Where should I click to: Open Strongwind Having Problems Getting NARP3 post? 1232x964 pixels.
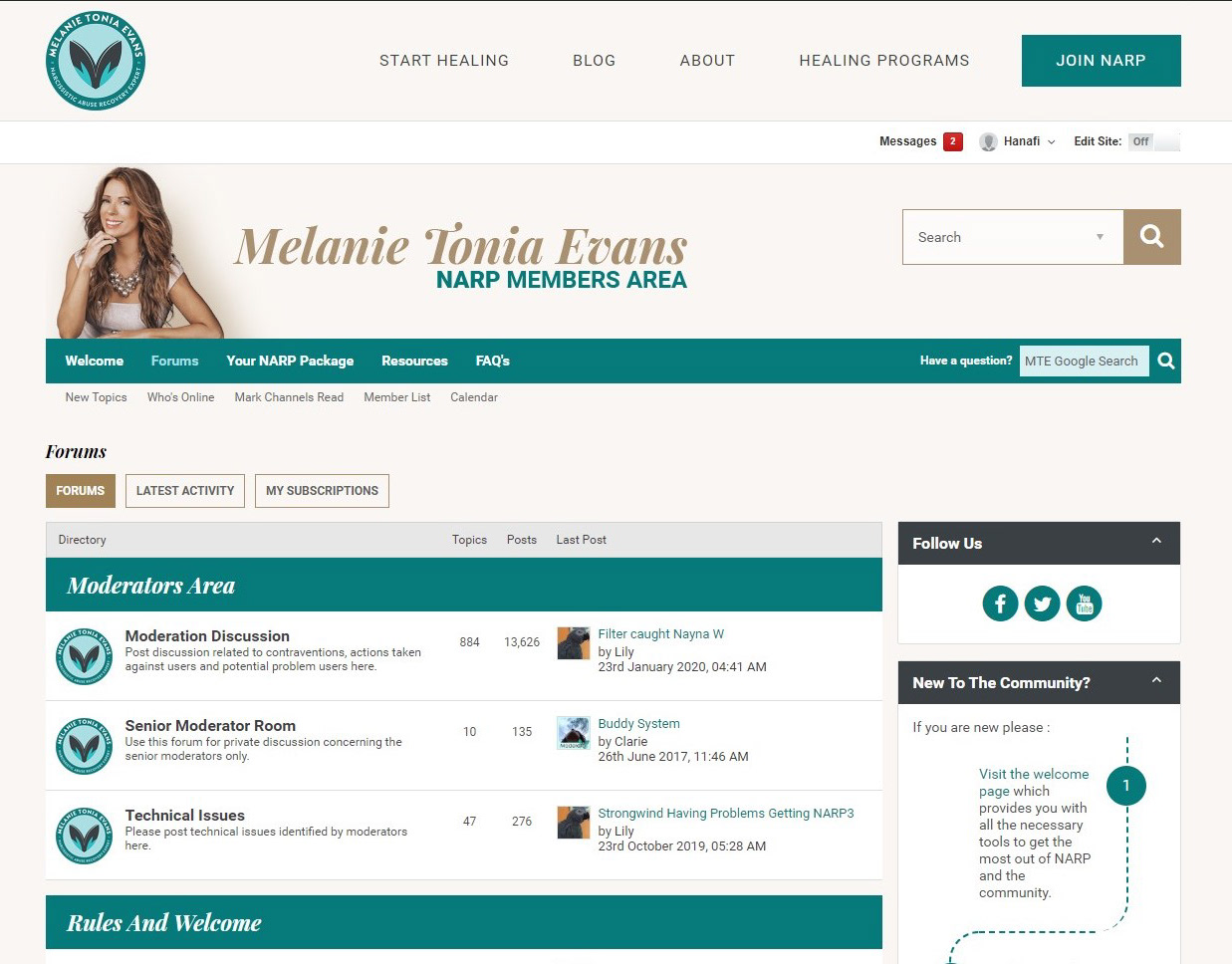click(726, 814)
